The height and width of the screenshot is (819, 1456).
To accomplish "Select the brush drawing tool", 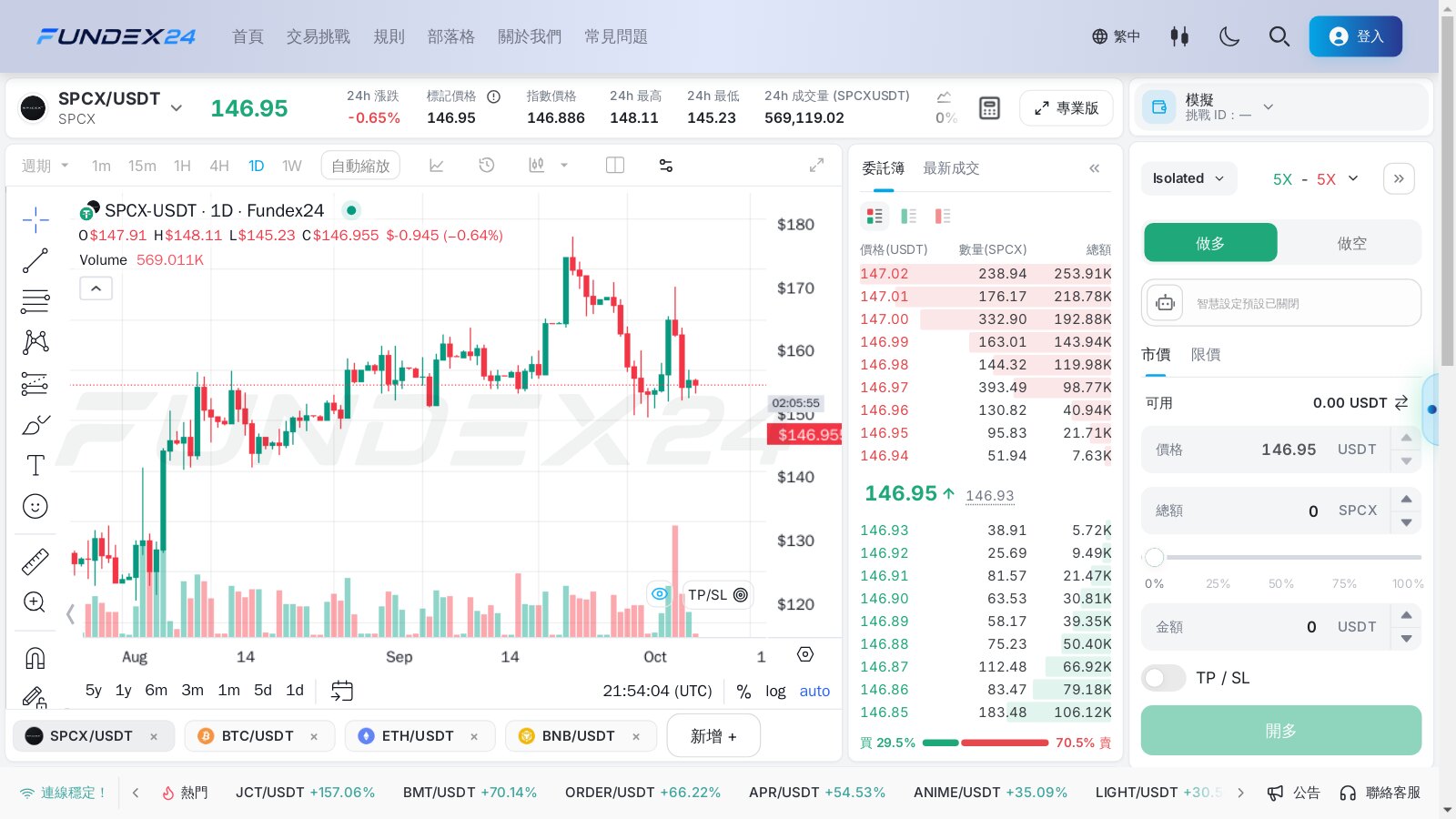I will (35, 424).
